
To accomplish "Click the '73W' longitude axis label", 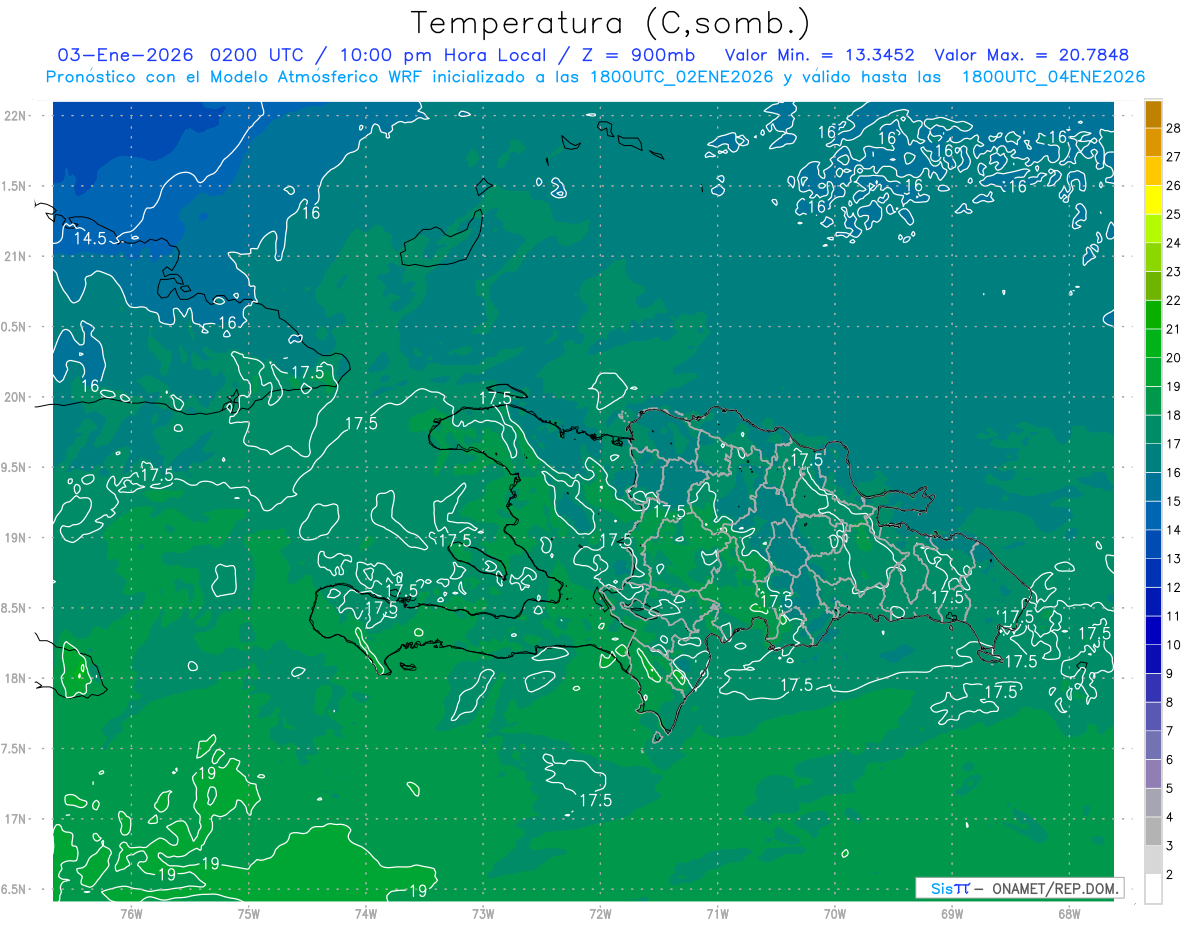I will click(x=483, y=914).
